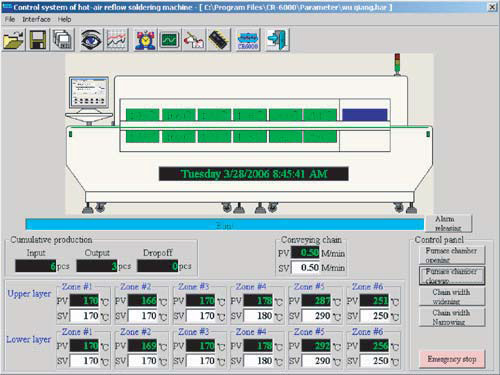Click the Chain width widening button
This screenshot has height=375, width=500.
coord(452,296)
